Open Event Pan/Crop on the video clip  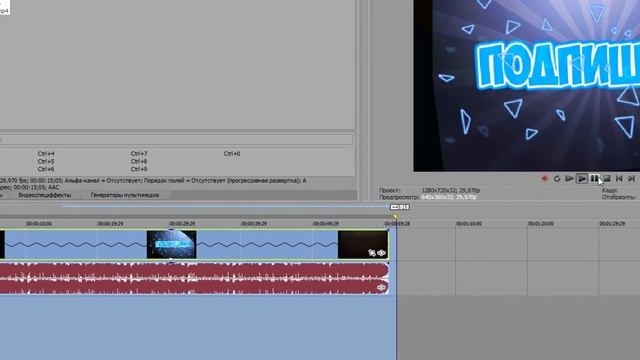371,253
